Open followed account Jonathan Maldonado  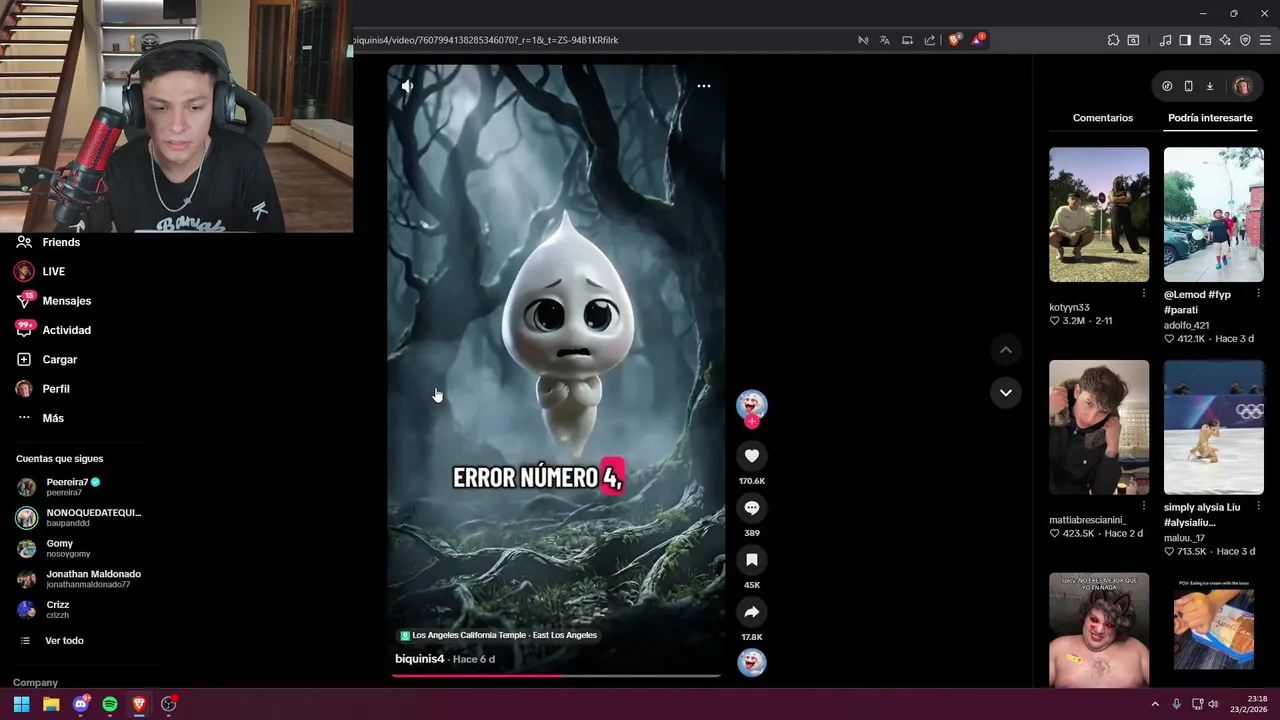coord(79,579)
